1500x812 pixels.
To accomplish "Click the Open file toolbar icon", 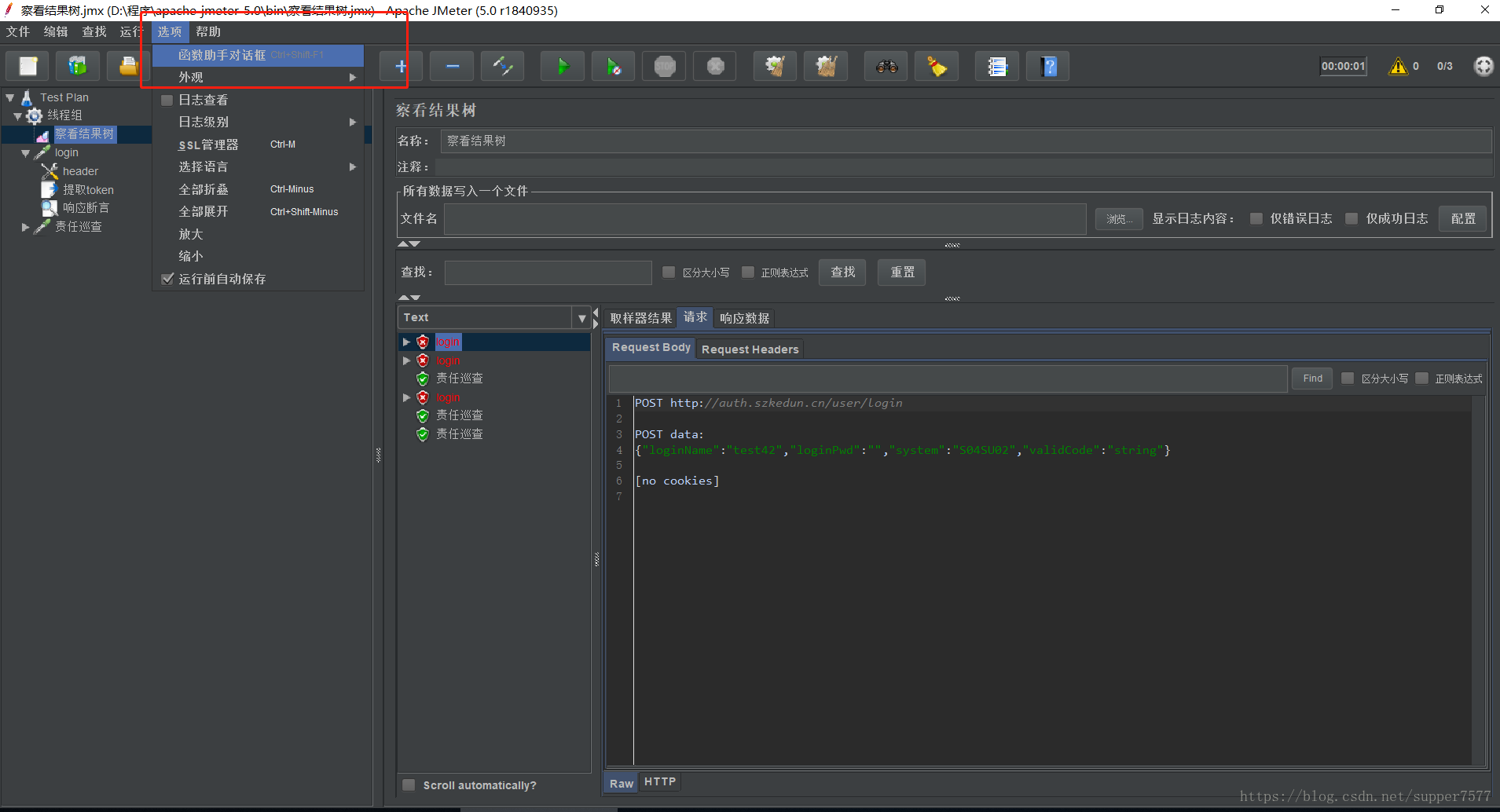I will [127, 66].
